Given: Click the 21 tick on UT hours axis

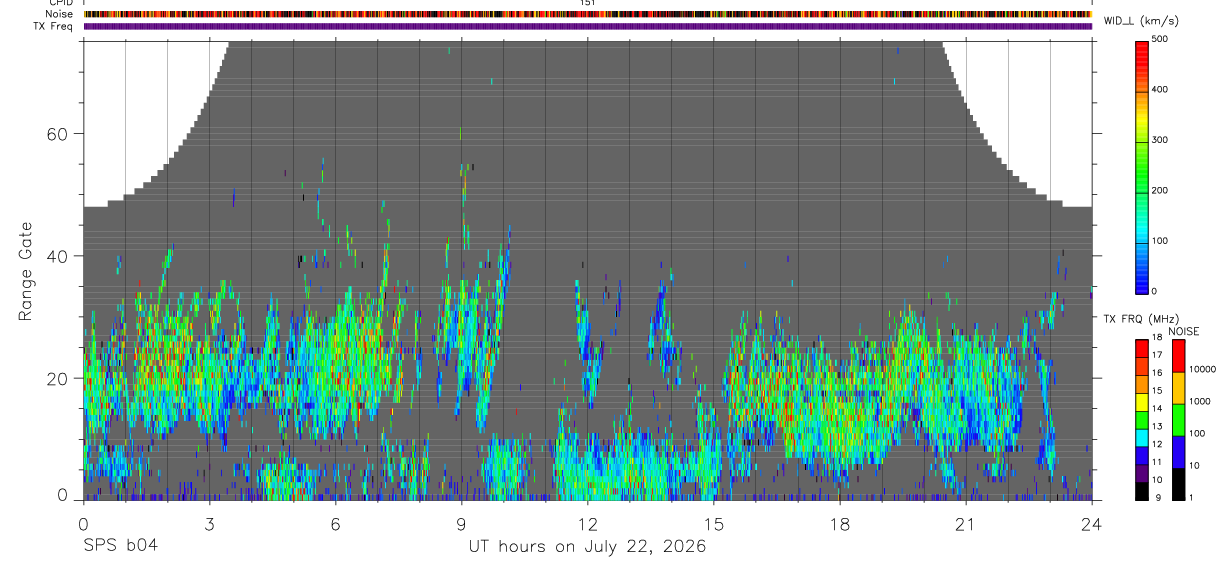Looking at the screenshot, I should coord(966,524).
